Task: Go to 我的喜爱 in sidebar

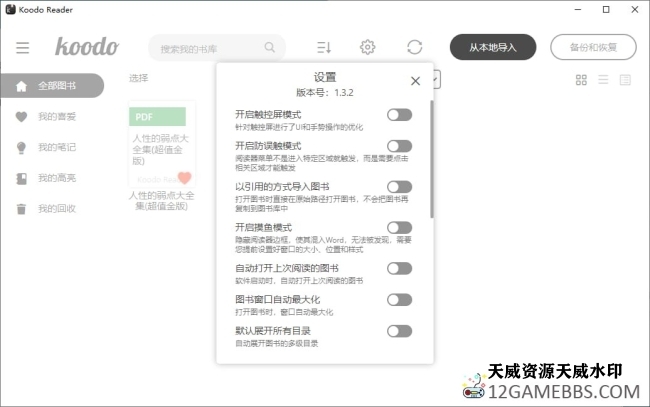Action: pyautogui.click(x=56, y=116)
